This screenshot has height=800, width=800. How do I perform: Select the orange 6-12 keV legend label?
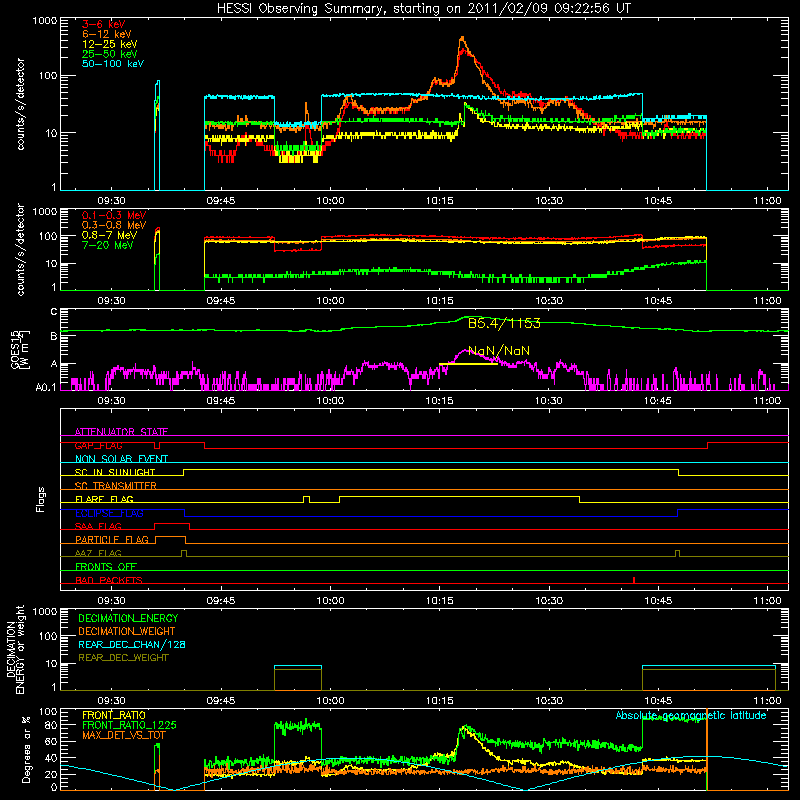coord(107,34)
